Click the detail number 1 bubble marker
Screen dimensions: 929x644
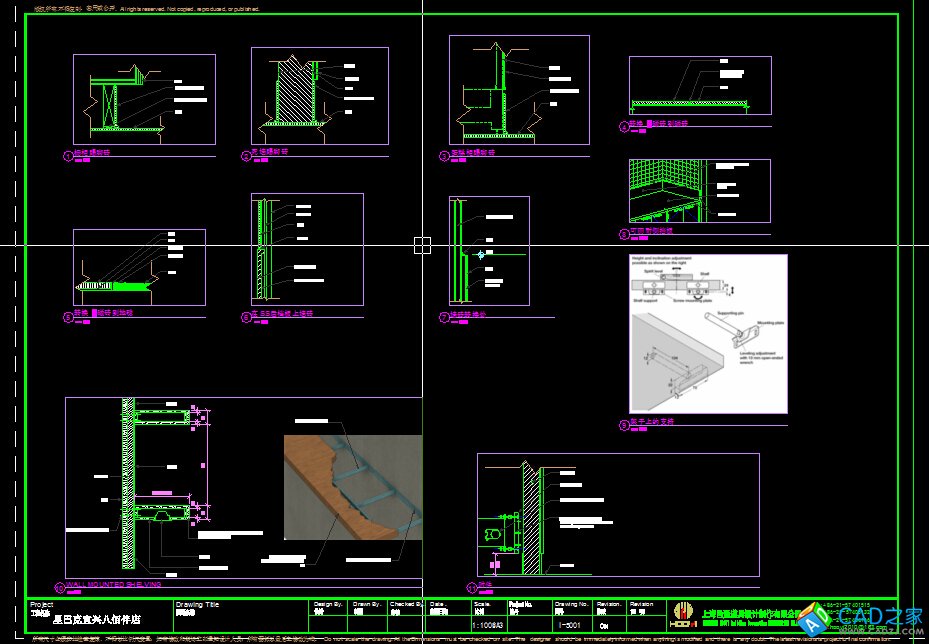pyautogui.click(x=68, y=156)
